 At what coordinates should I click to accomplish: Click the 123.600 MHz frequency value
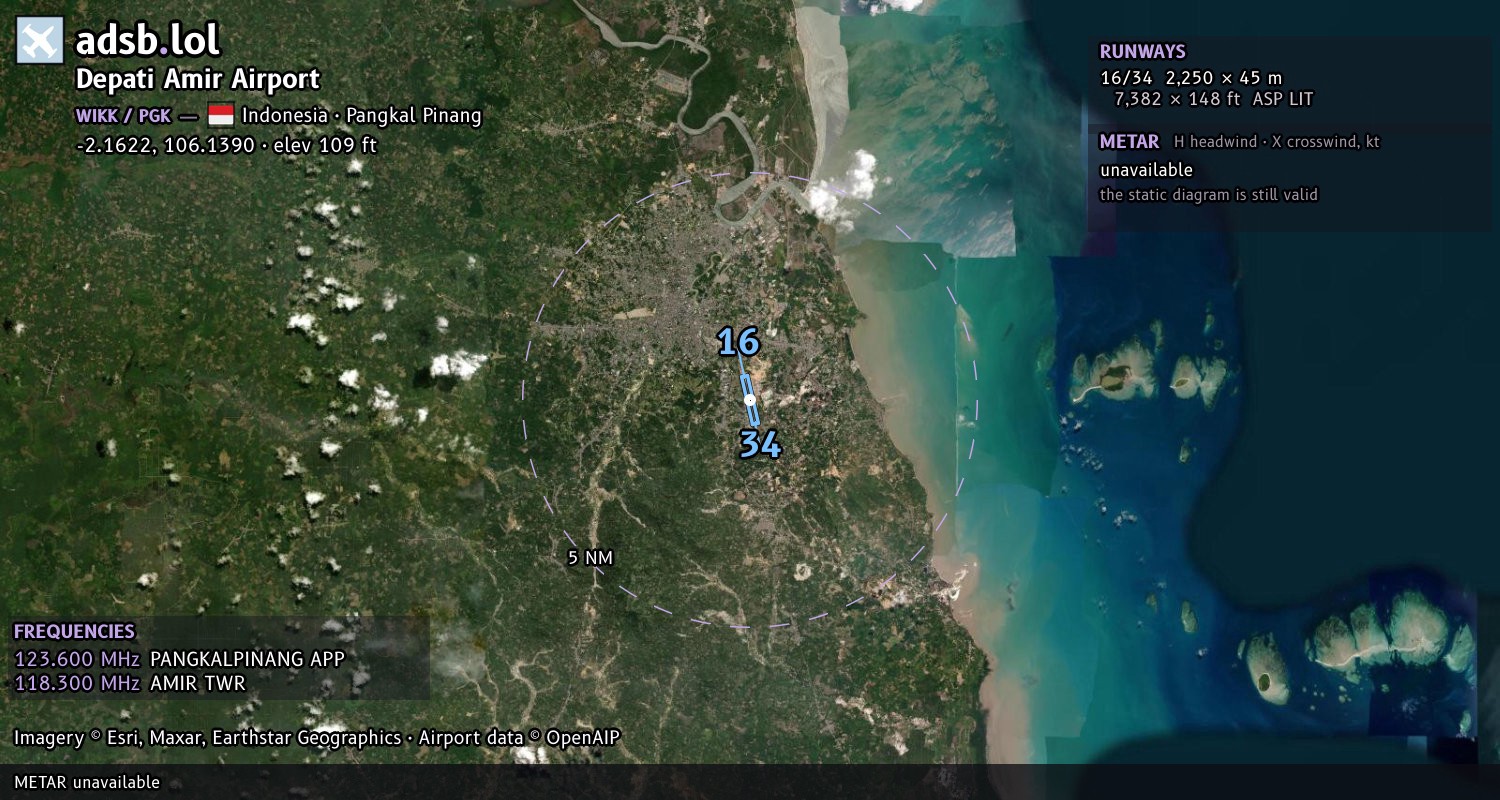(77, 659)
